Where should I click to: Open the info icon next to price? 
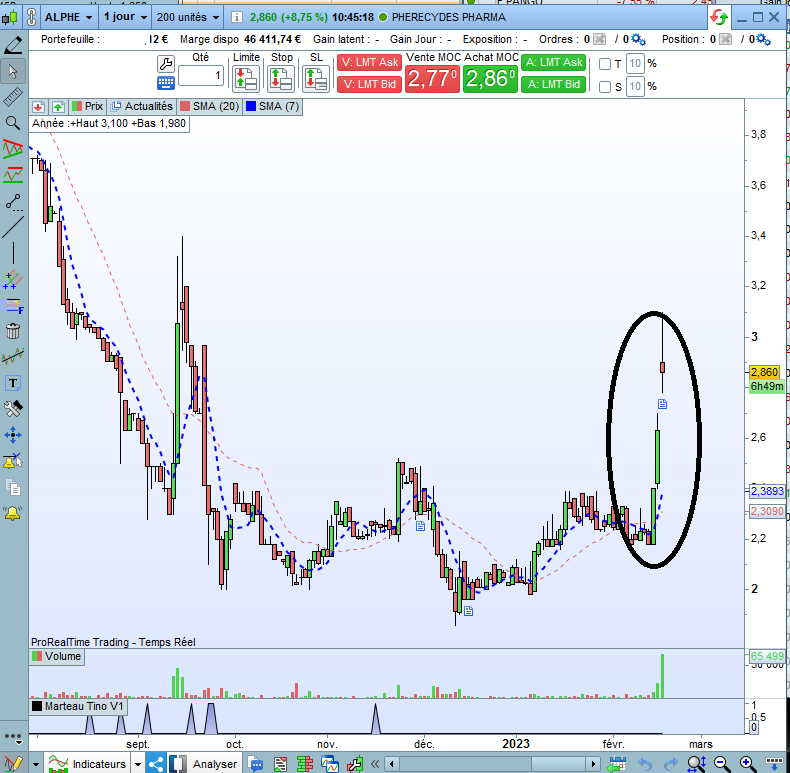pyautogui.click(x=236, y=17)
